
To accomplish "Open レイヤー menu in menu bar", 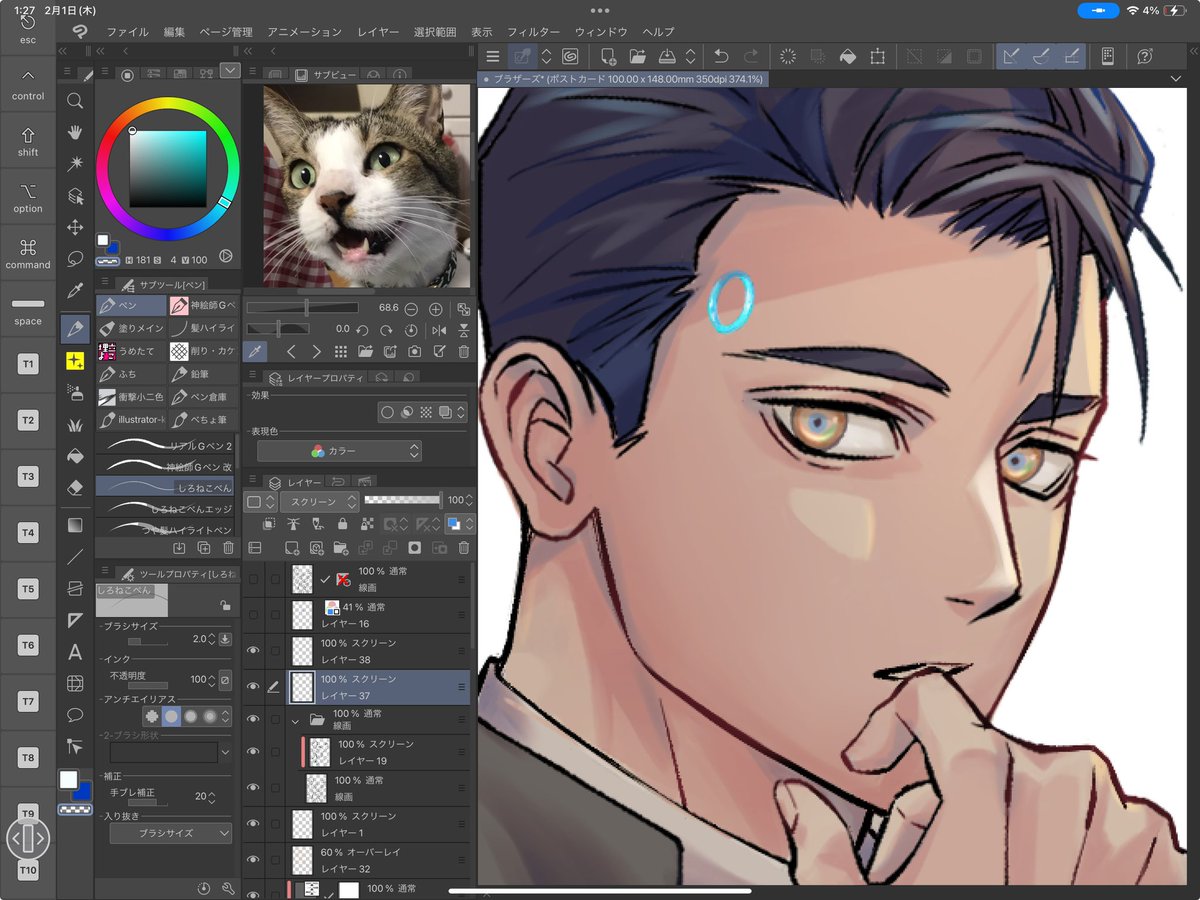I will tap(378, 32).
